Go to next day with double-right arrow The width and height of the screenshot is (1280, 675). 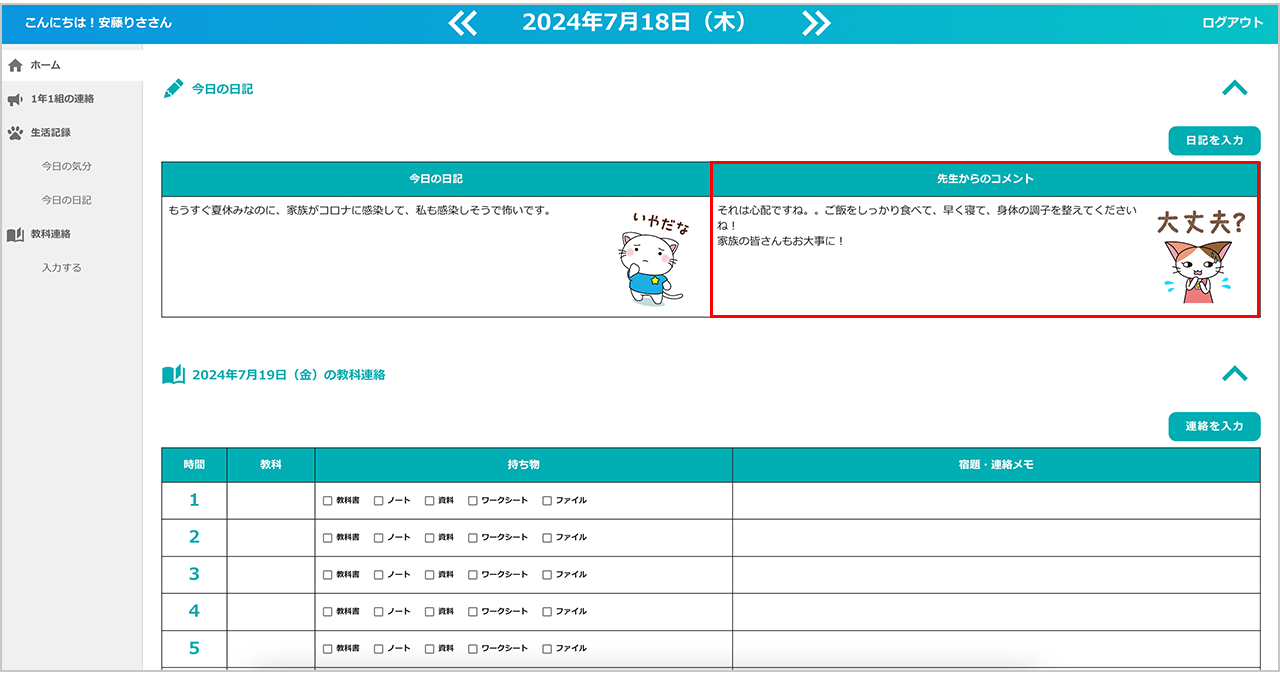[816, 23]
